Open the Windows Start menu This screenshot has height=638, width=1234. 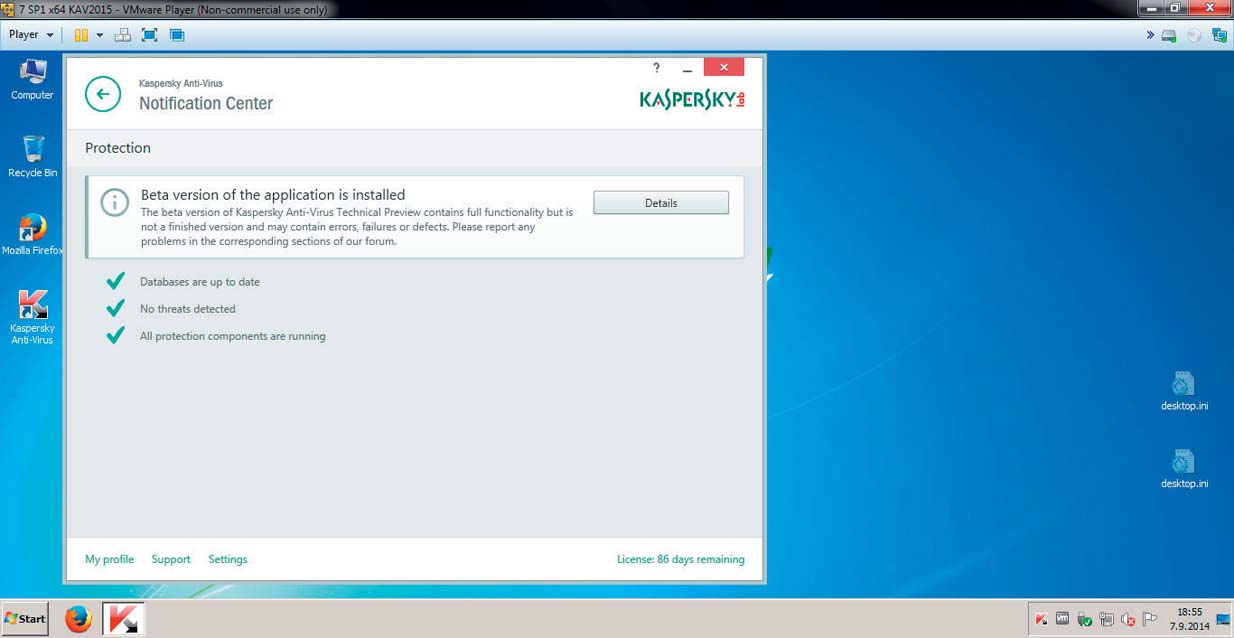coord(26,619)
